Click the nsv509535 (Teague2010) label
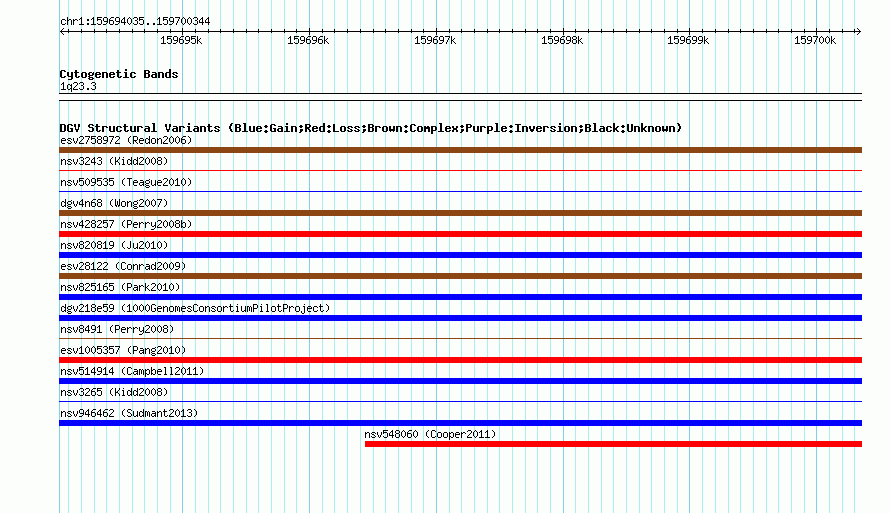This screenshot has height=513, width=890. [126, 182]
